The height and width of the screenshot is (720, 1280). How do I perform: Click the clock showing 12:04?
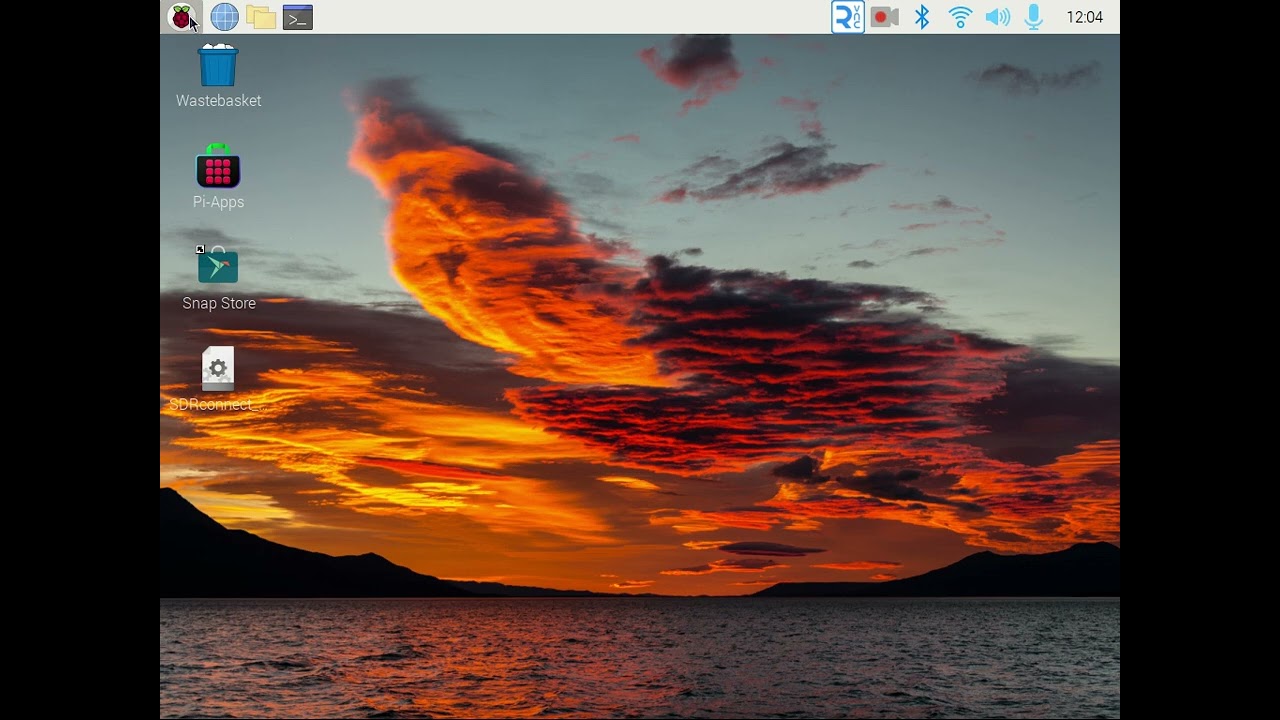click(x=1084, y=17)
